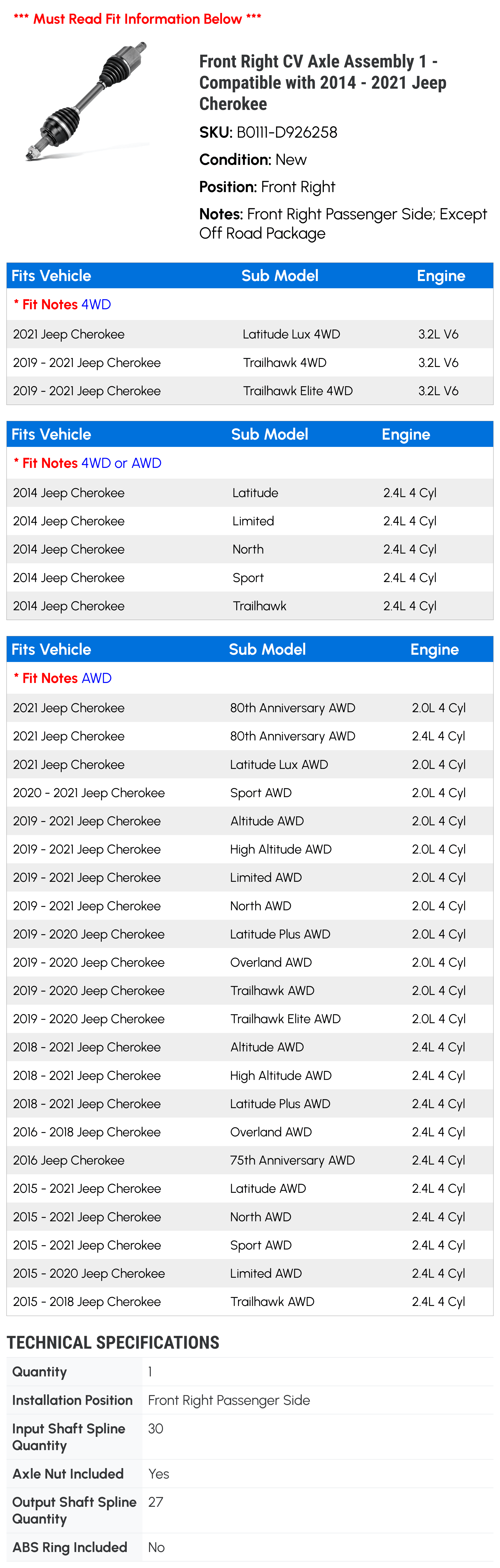
Task: Click the blue AWD fit note
Action: coord(96,678)
